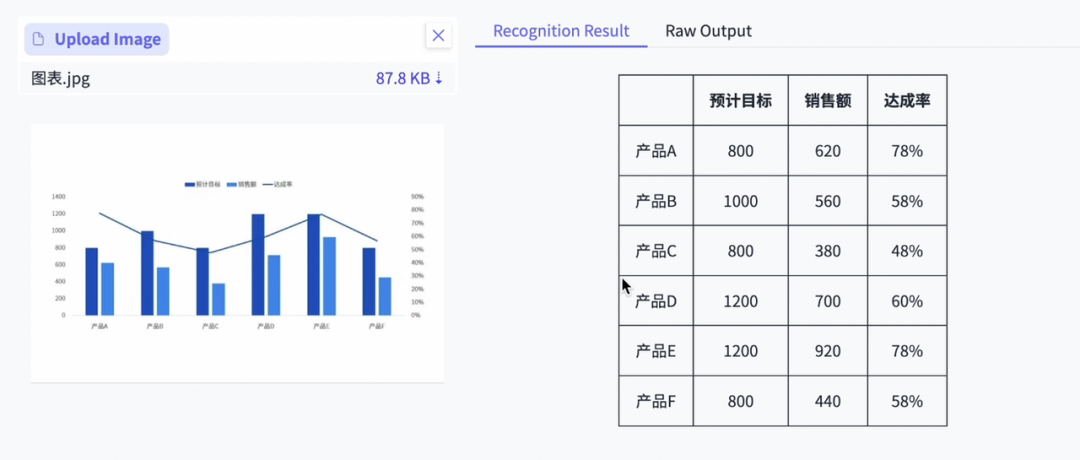Click the 销售额 column header
Image resolution: width=1080 pixels, height=460 pixels.
[x=828, y=101]
